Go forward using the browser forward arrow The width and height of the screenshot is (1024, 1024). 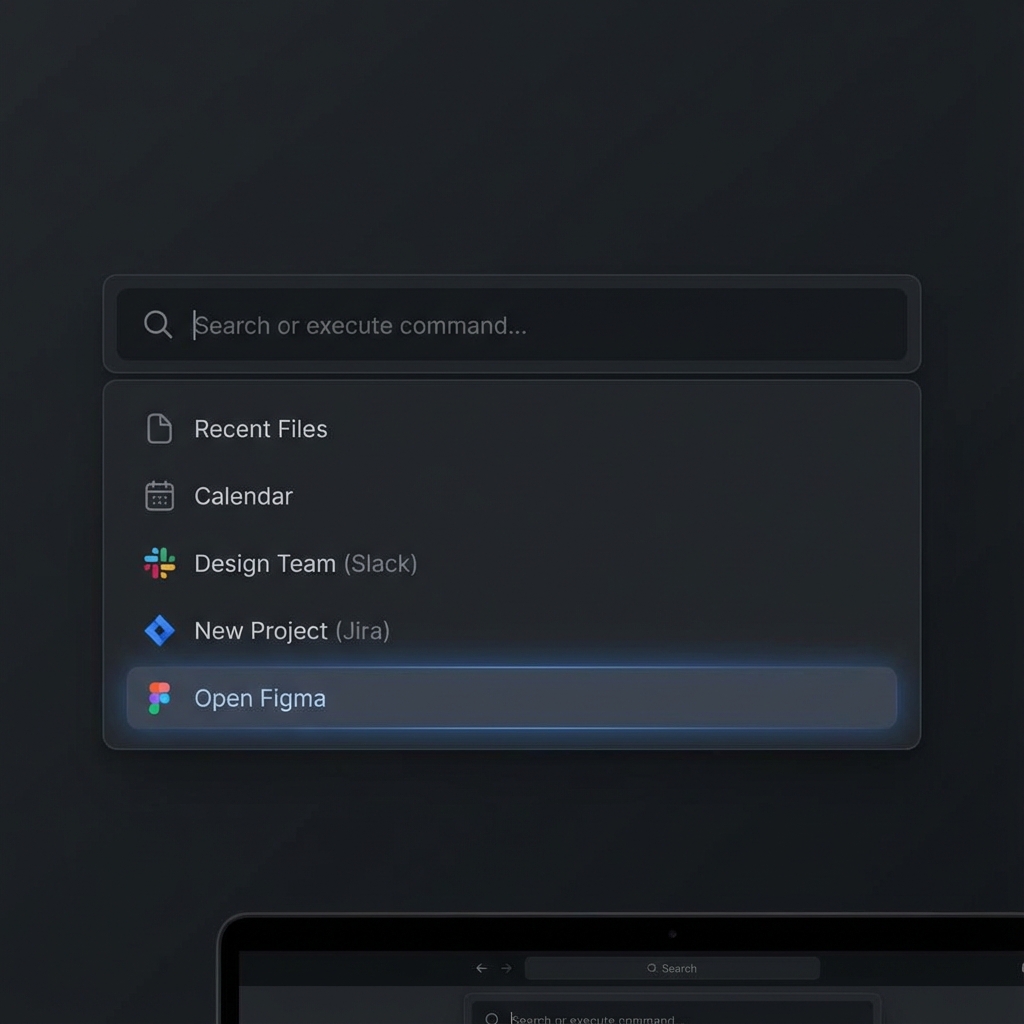tap(508, 967)
